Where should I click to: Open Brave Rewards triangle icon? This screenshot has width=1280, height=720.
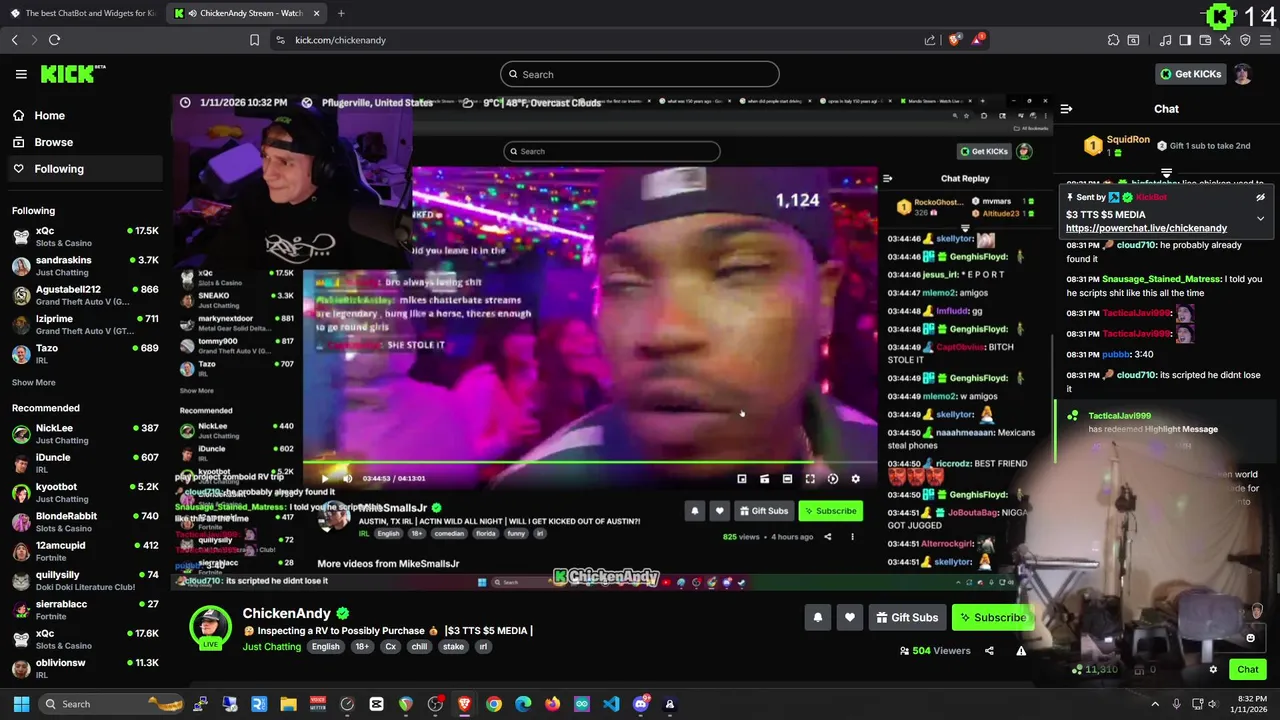click(x=977, y=40)
